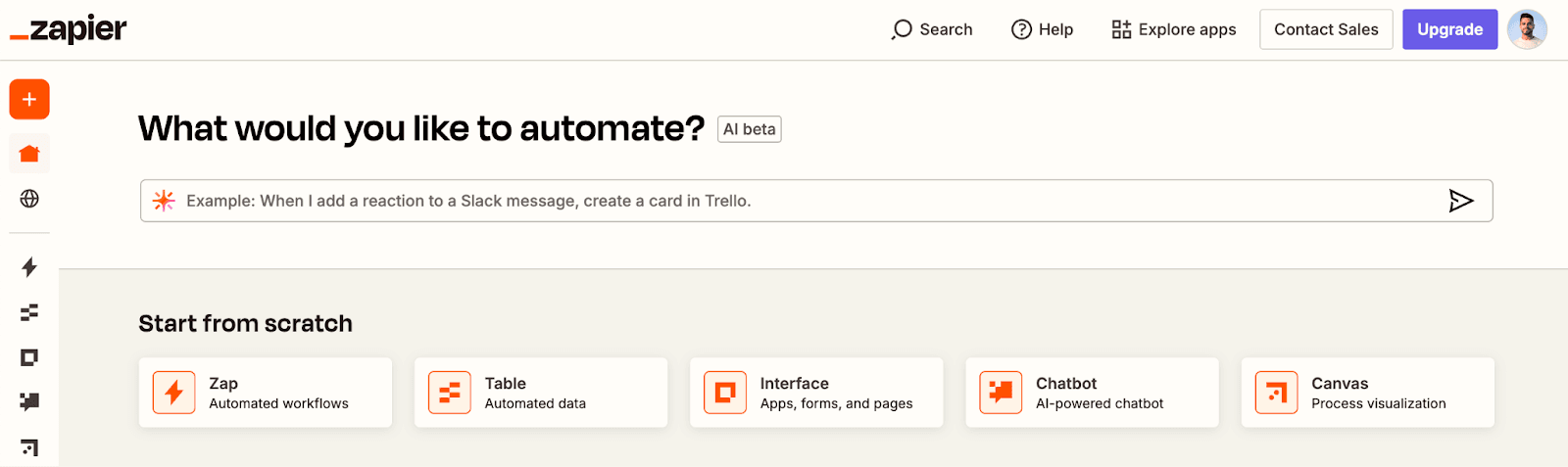The width and height of the screenshot is (1568, 467).
Task: Select Zap Automated workflows card title
Action: [223, 384]
